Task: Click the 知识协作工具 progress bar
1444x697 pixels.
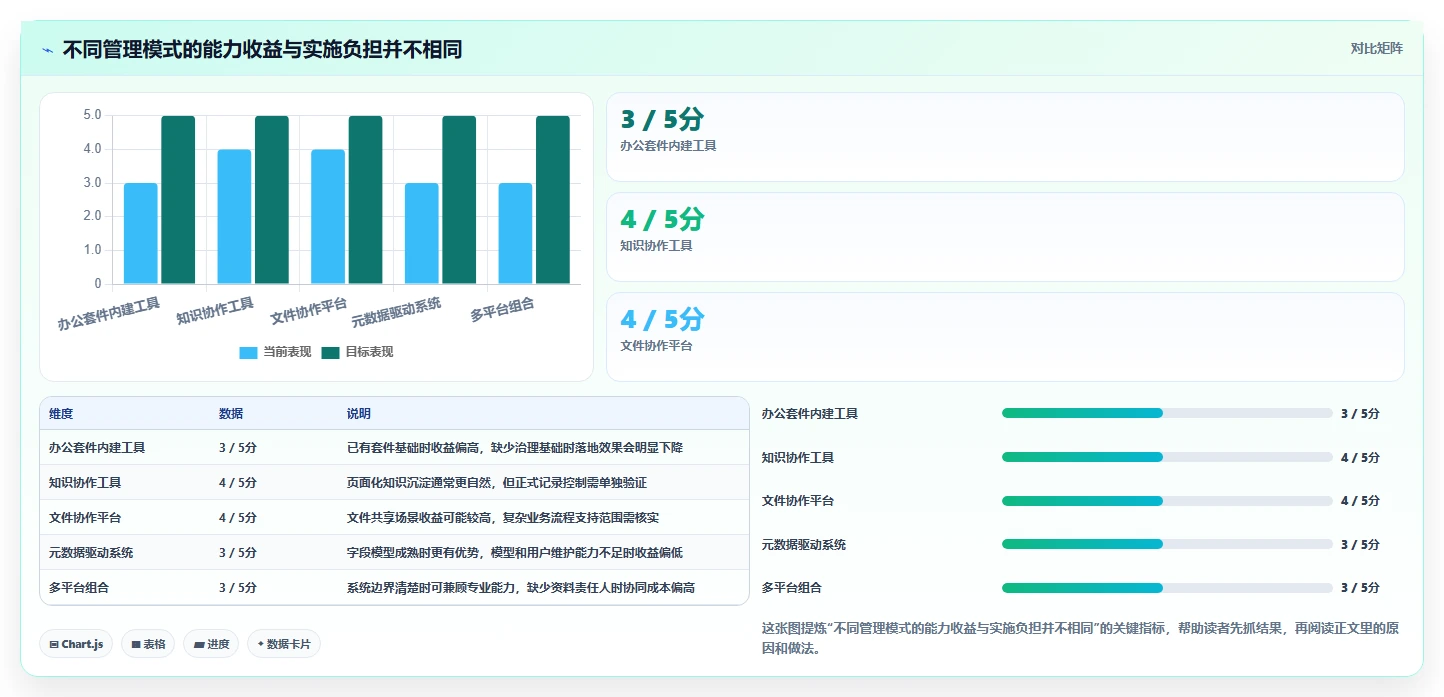Action: 1167,457
